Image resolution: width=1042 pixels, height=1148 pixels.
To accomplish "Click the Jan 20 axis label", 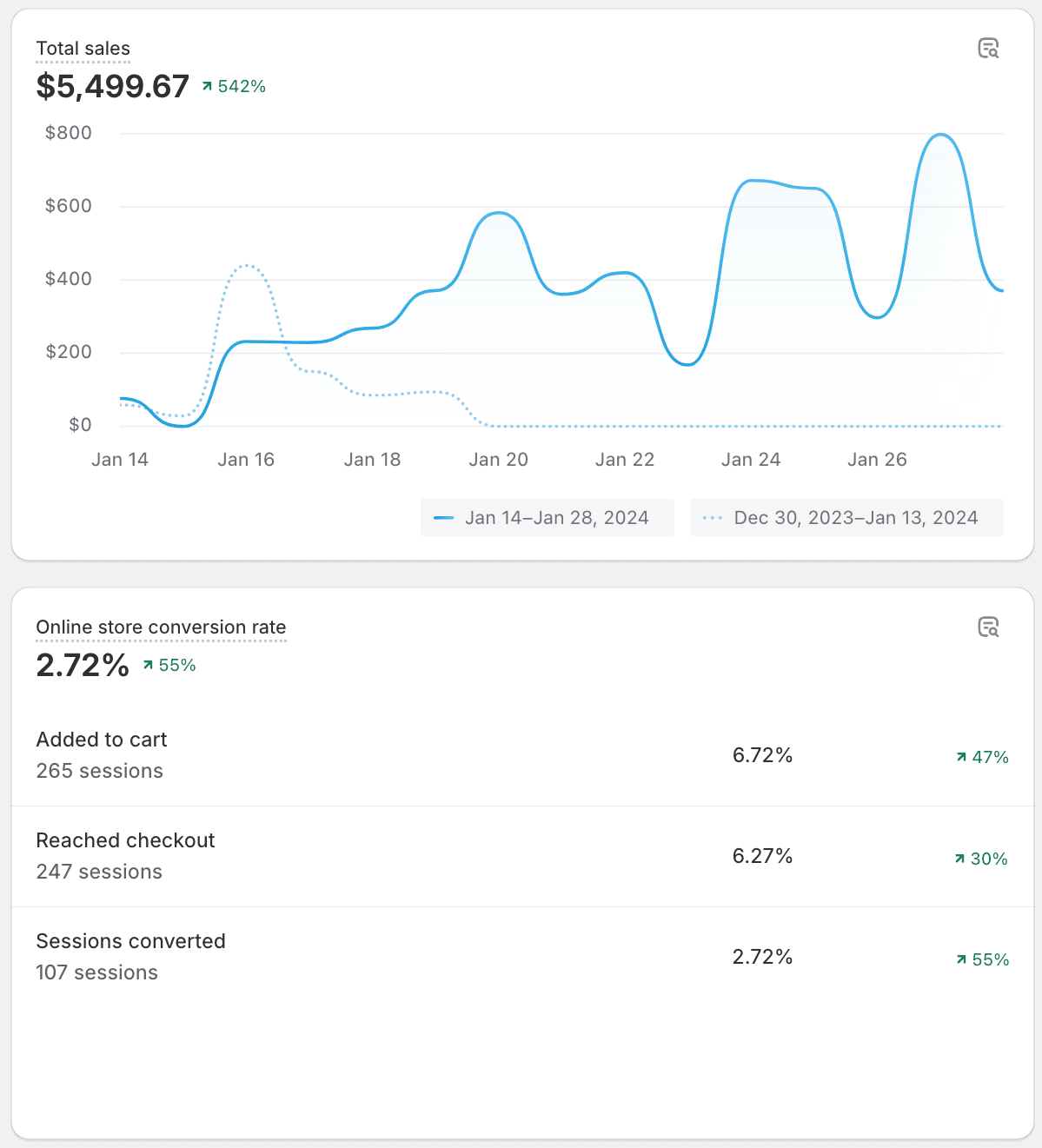I will click(498, 460).
